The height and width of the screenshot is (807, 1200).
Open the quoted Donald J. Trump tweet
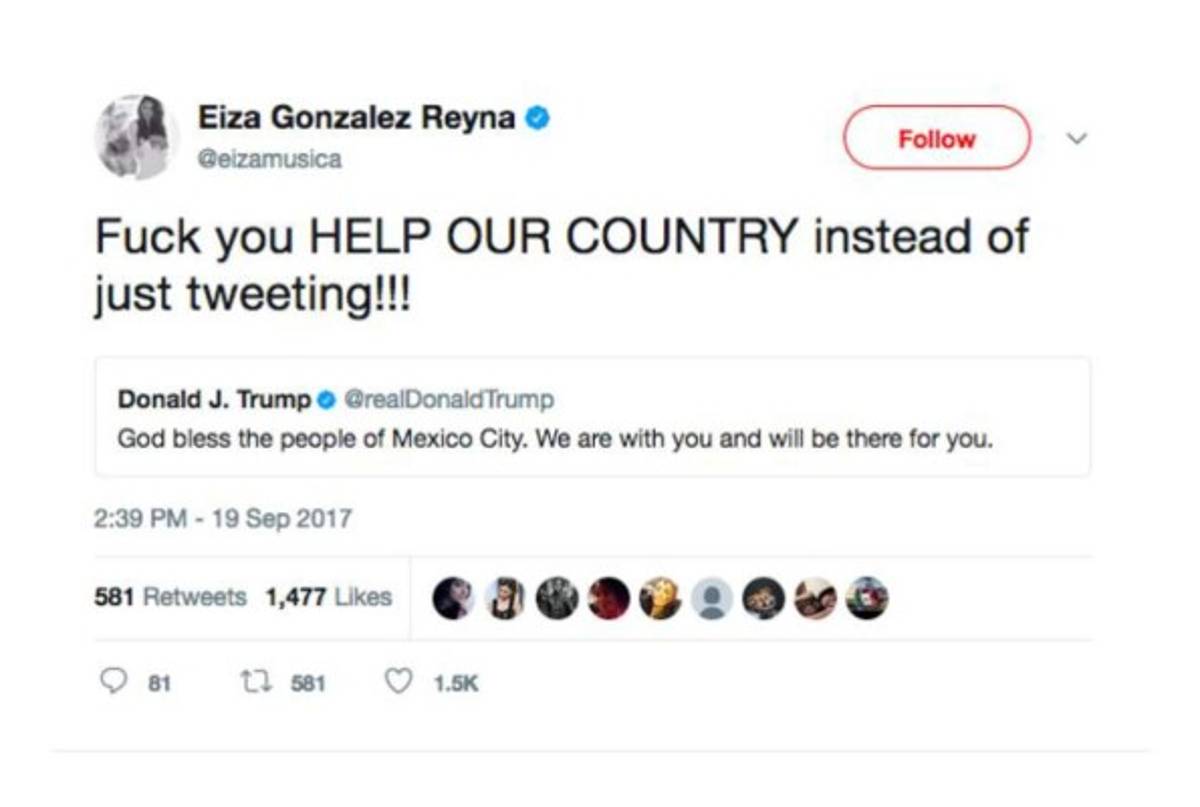tap(592, 438)
